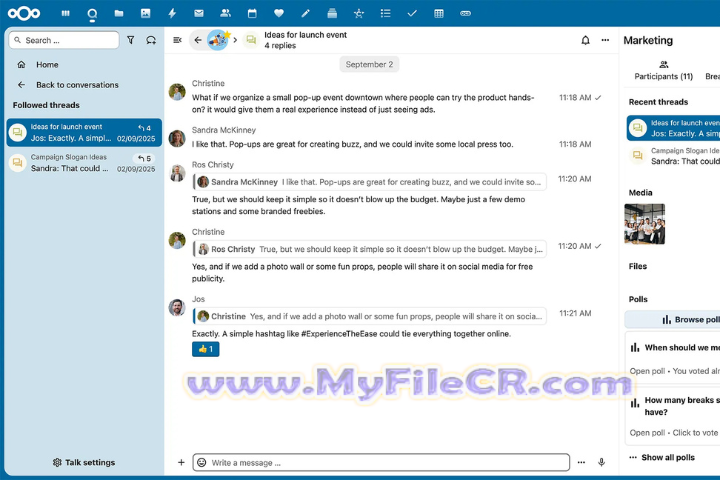Open the conversation filter icon
The width and height of the screenshot is (720, 480).
131,40
